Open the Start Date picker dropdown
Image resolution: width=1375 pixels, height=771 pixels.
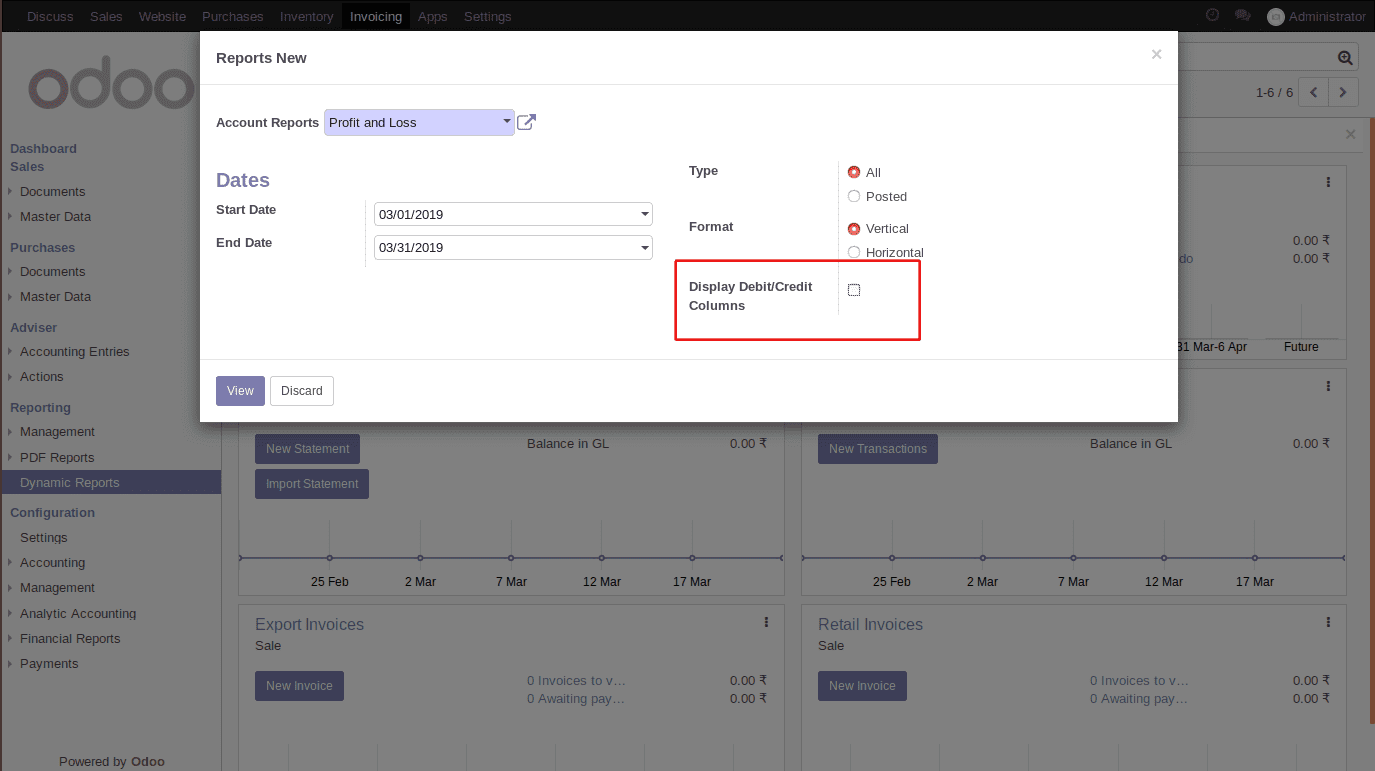645,214
